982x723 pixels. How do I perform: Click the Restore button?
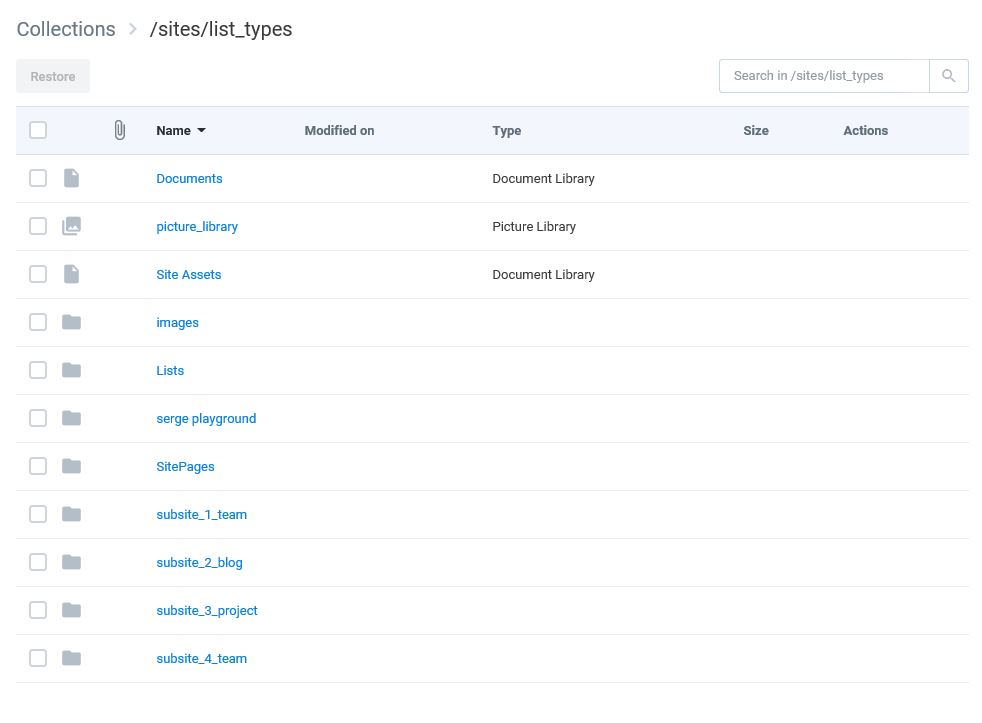53,76
